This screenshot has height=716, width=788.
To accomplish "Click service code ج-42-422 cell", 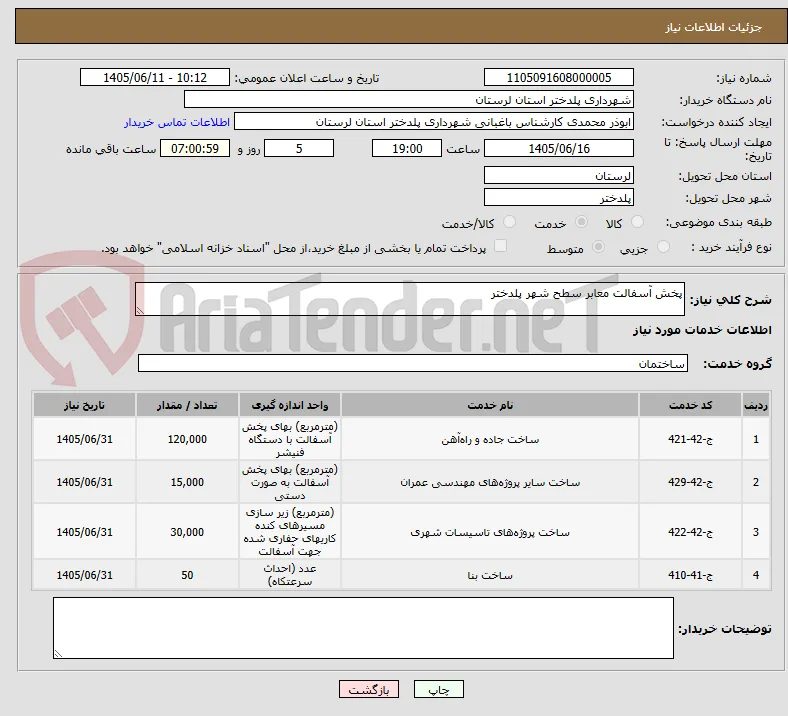I will pos(691,532).
